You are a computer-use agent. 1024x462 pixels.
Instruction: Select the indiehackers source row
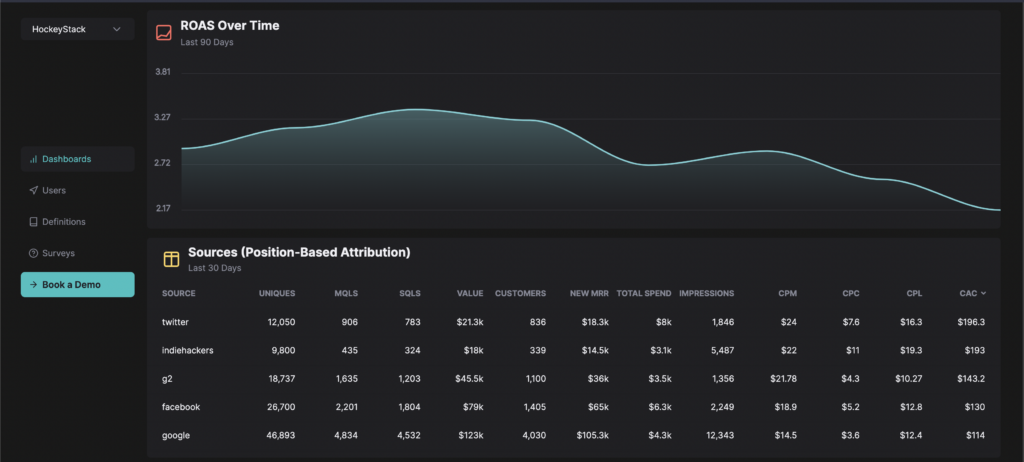pyautogui.click(x=573, y=350)
